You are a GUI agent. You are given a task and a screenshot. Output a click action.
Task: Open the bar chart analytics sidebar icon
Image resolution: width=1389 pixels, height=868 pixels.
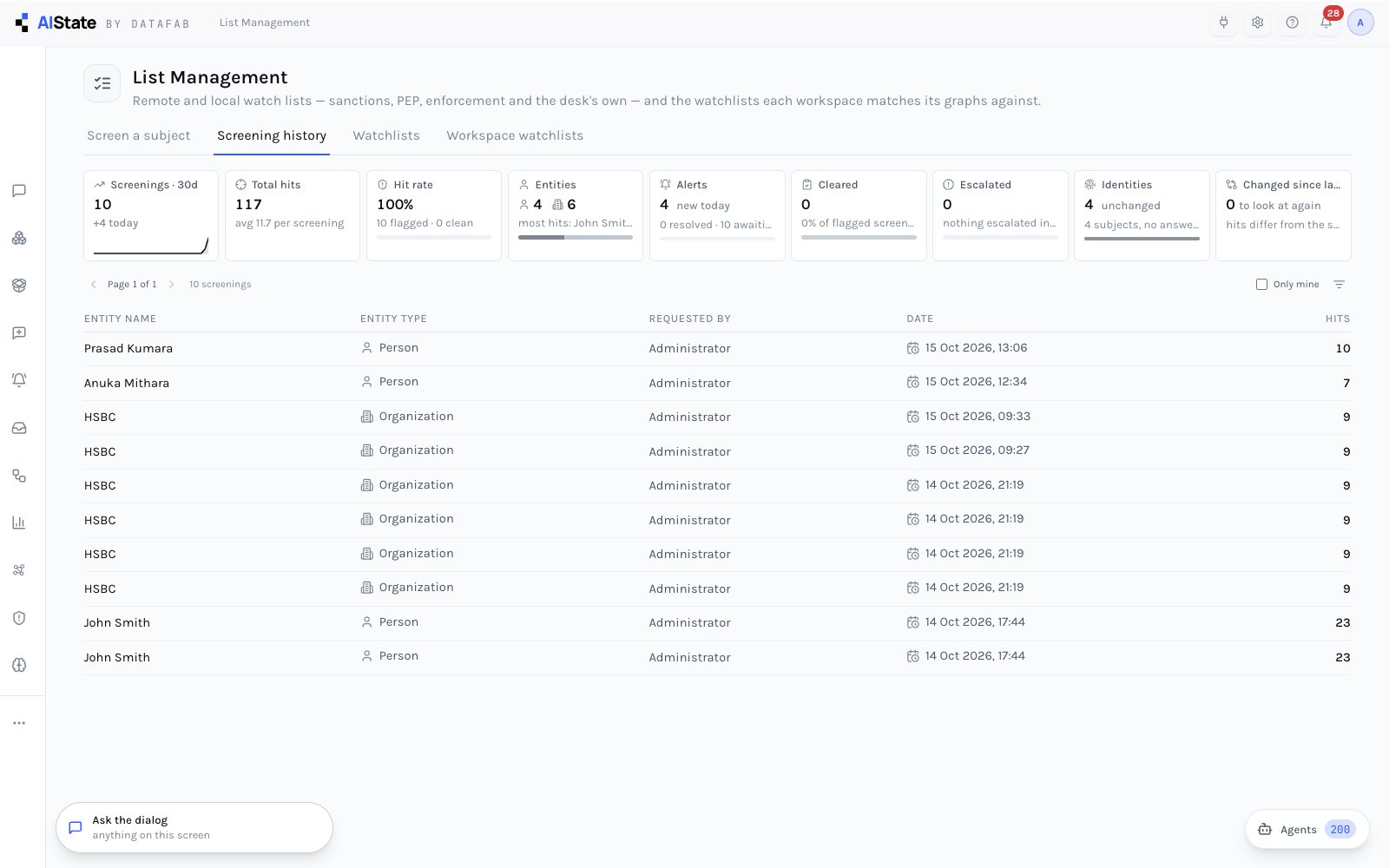[19, 523]
